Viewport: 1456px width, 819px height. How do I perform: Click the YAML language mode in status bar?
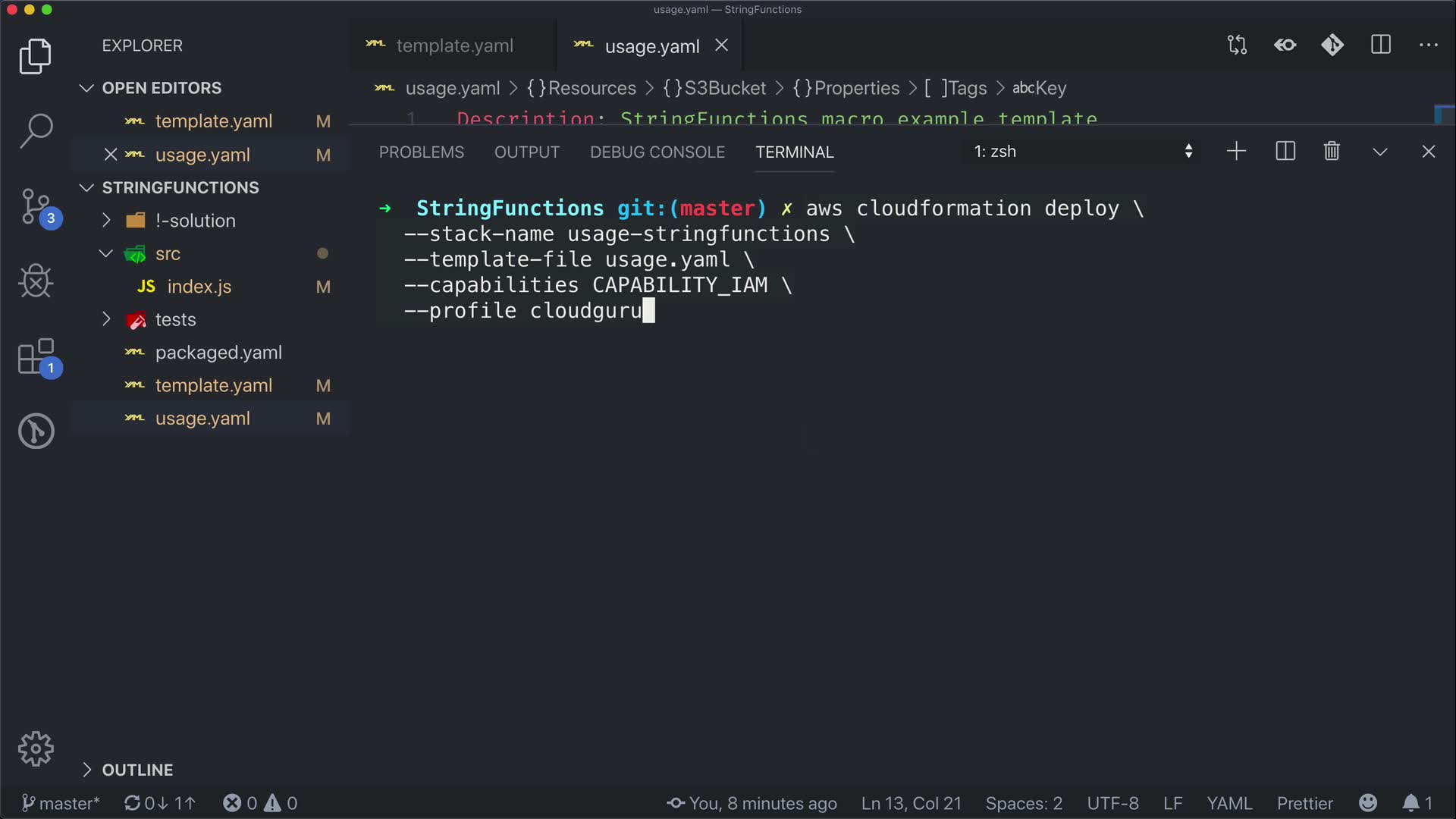tap(1229, 803)
